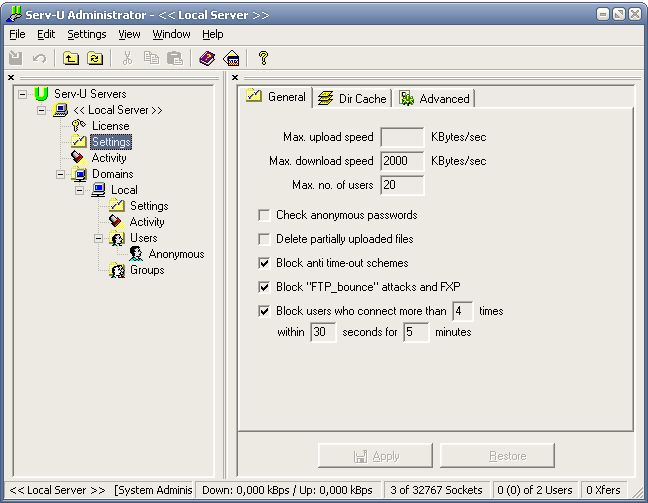This screenshot has width=648, height=503.
Task: Open the Edit menu
Action: click(46, 34)
